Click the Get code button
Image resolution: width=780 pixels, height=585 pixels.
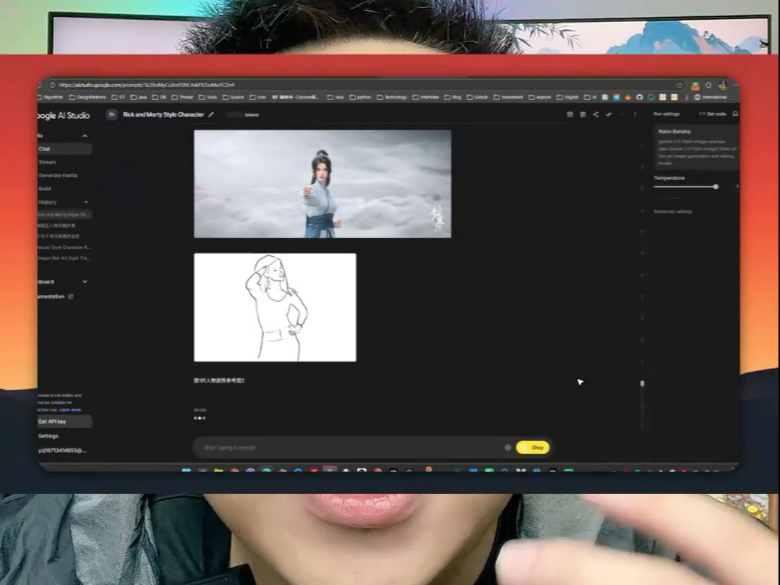[713, 114]
